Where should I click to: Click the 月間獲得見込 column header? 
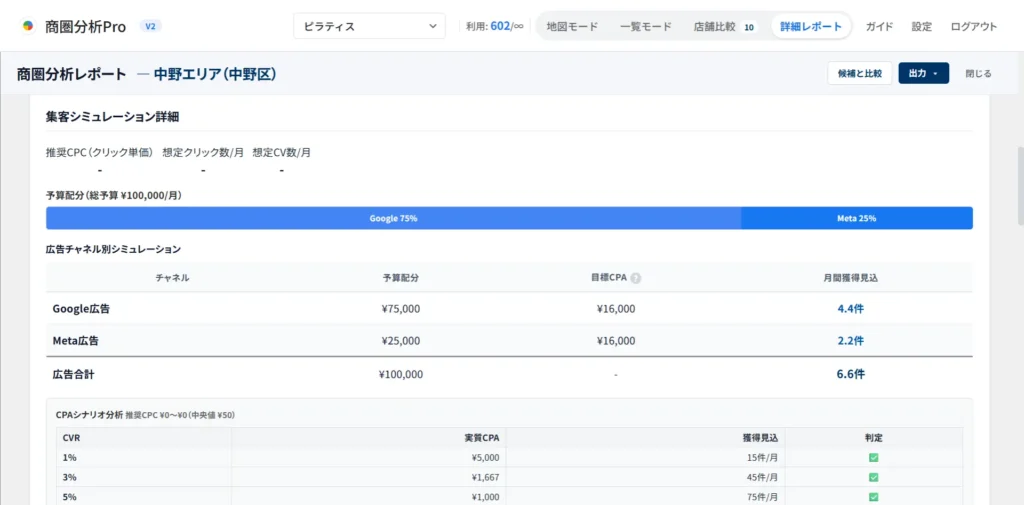(850, 278)
